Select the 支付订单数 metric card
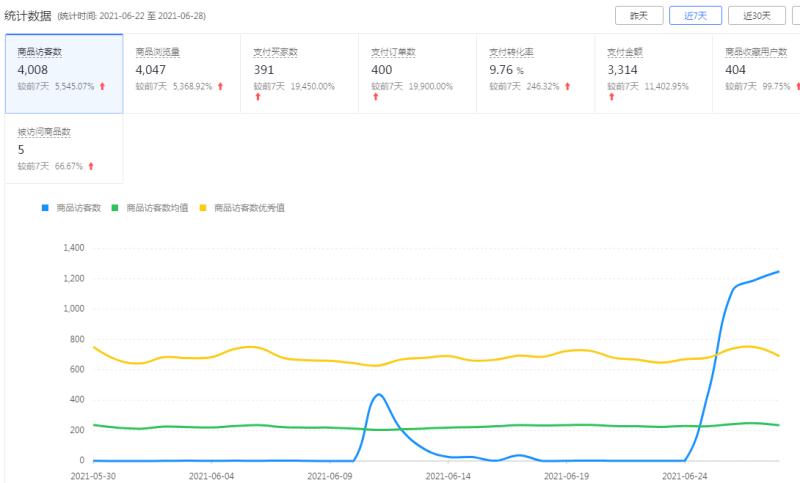Screen dimensions: 800x483 (x=417, y=73)
